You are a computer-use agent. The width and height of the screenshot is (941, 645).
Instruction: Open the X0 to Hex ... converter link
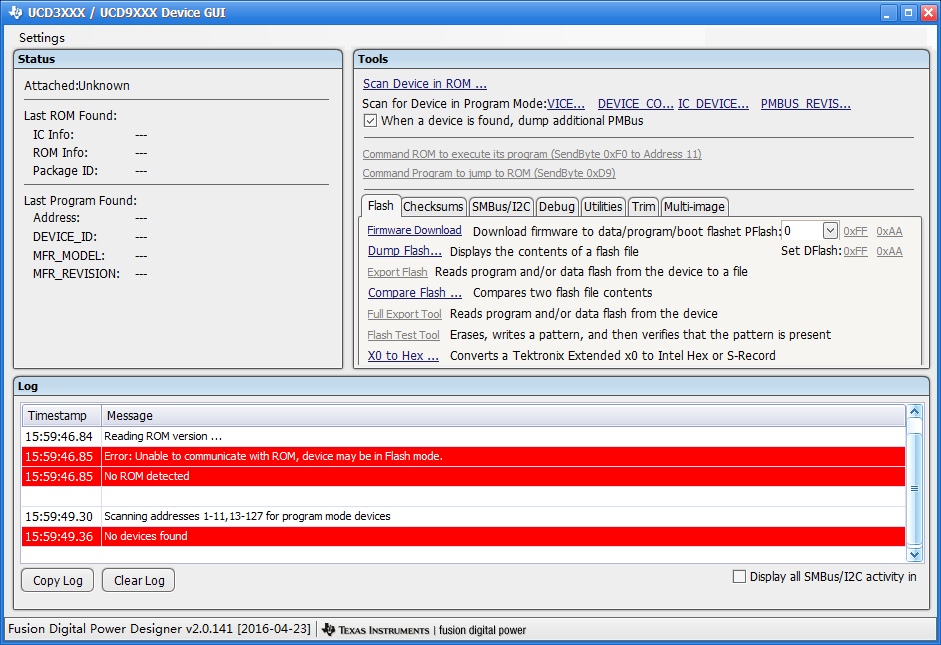click(x=403, y=356)
